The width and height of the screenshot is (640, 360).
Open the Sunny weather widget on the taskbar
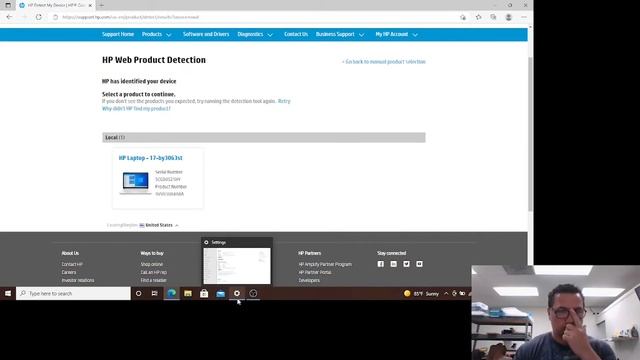(421, 294)
